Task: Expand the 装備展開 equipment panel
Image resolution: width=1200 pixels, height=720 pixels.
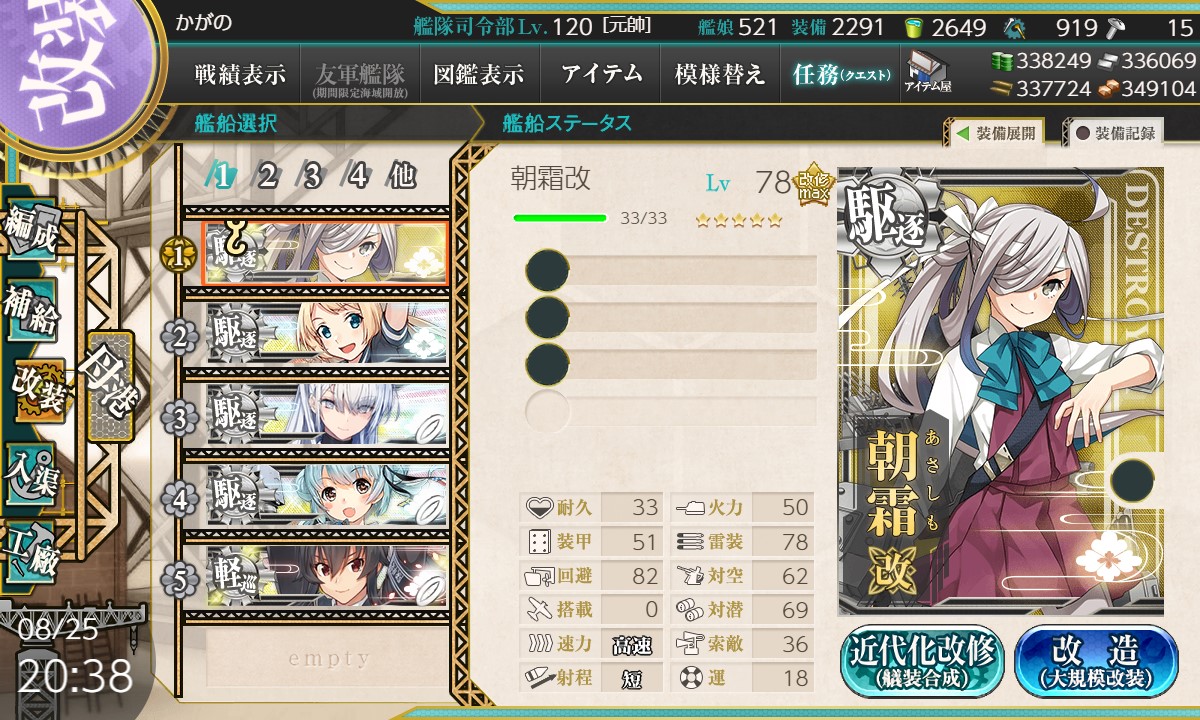Action: pos(995,132)
